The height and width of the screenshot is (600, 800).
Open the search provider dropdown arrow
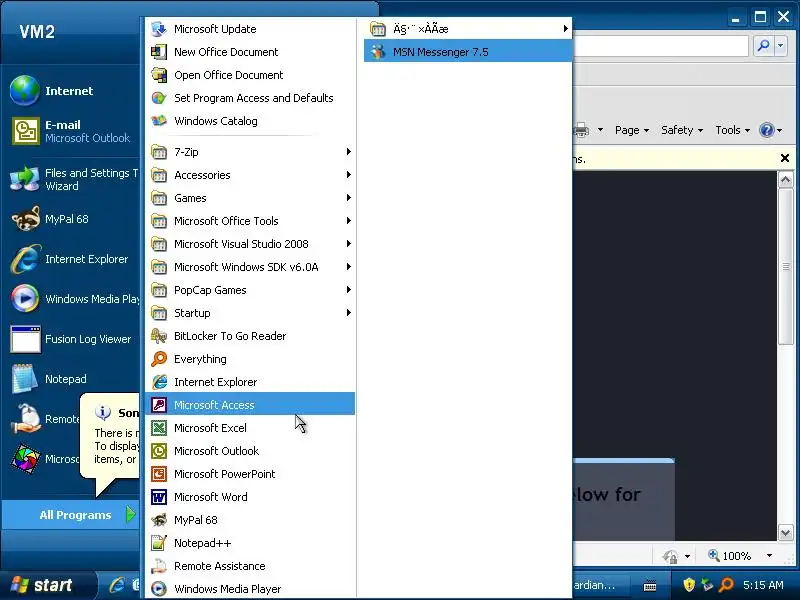pos(780,46)
